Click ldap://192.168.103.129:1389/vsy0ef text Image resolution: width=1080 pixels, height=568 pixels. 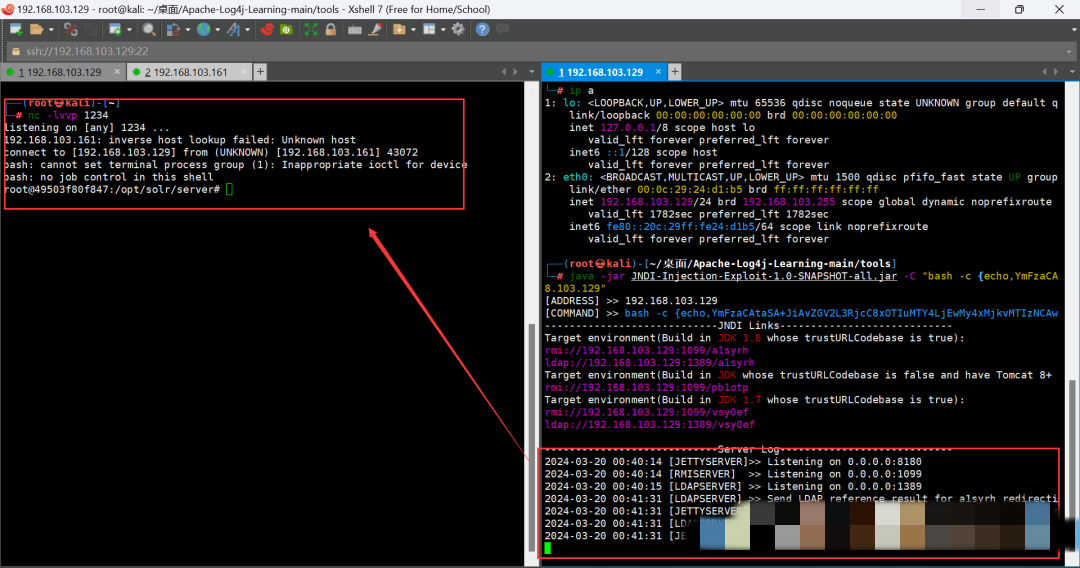pyautogui.click(x=649, y=425)
